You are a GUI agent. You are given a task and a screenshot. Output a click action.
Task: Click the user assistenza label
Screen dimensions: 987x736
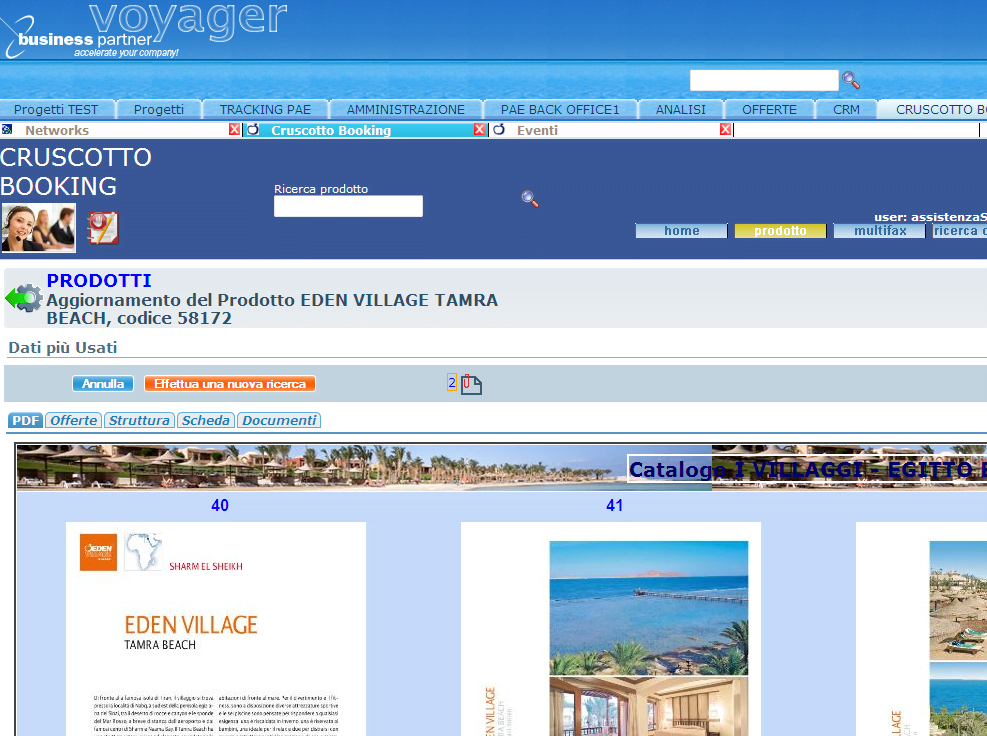tap(930, 217)
